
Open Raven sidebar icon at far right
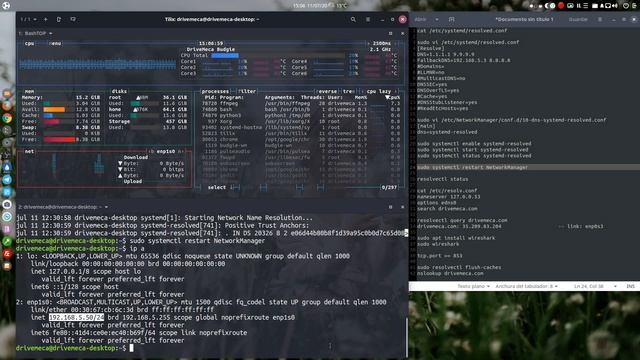(634, 6)
